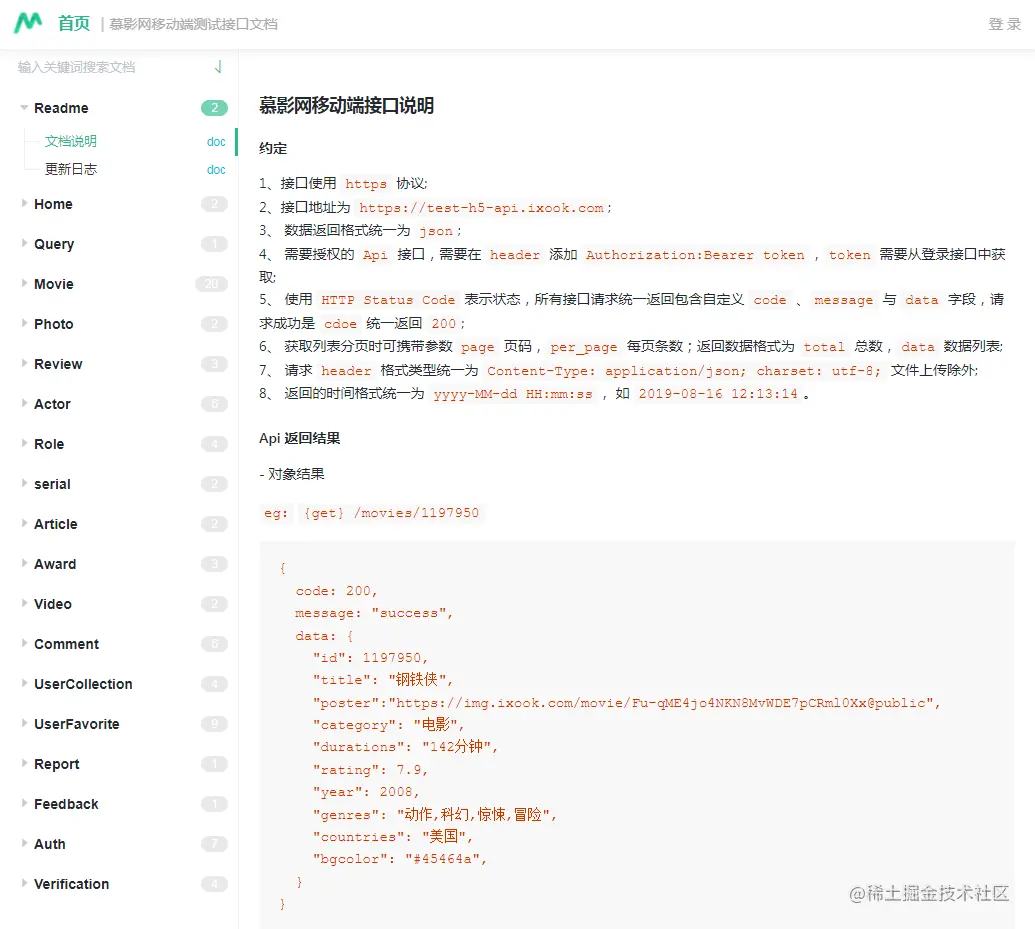Click the poster URL string in JSON
This screenshot has width=1035, height=929.
pyautogui.click(x=664, y=703)
